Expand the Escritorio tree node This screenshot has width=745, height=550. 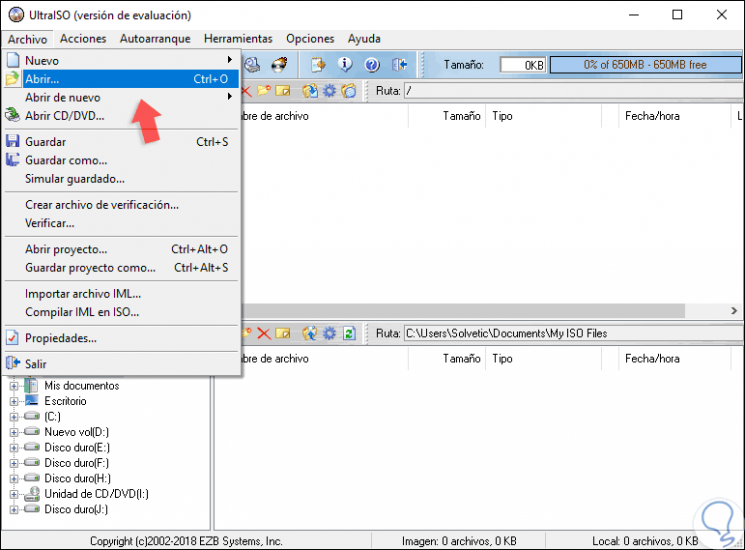(14, 401)
